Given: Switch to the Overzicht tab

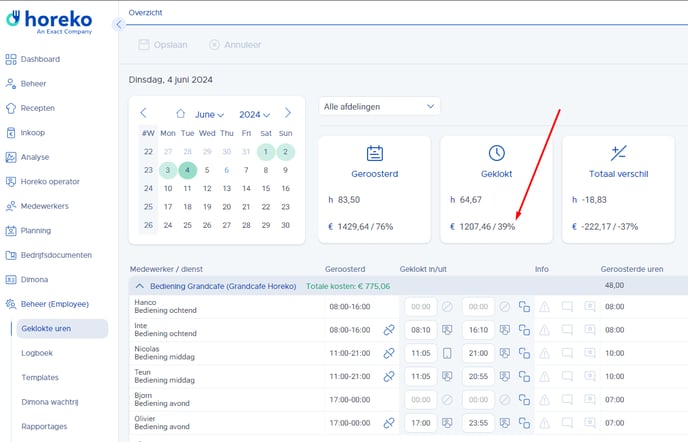Looking at the screenshot, I should coord(145,13).
